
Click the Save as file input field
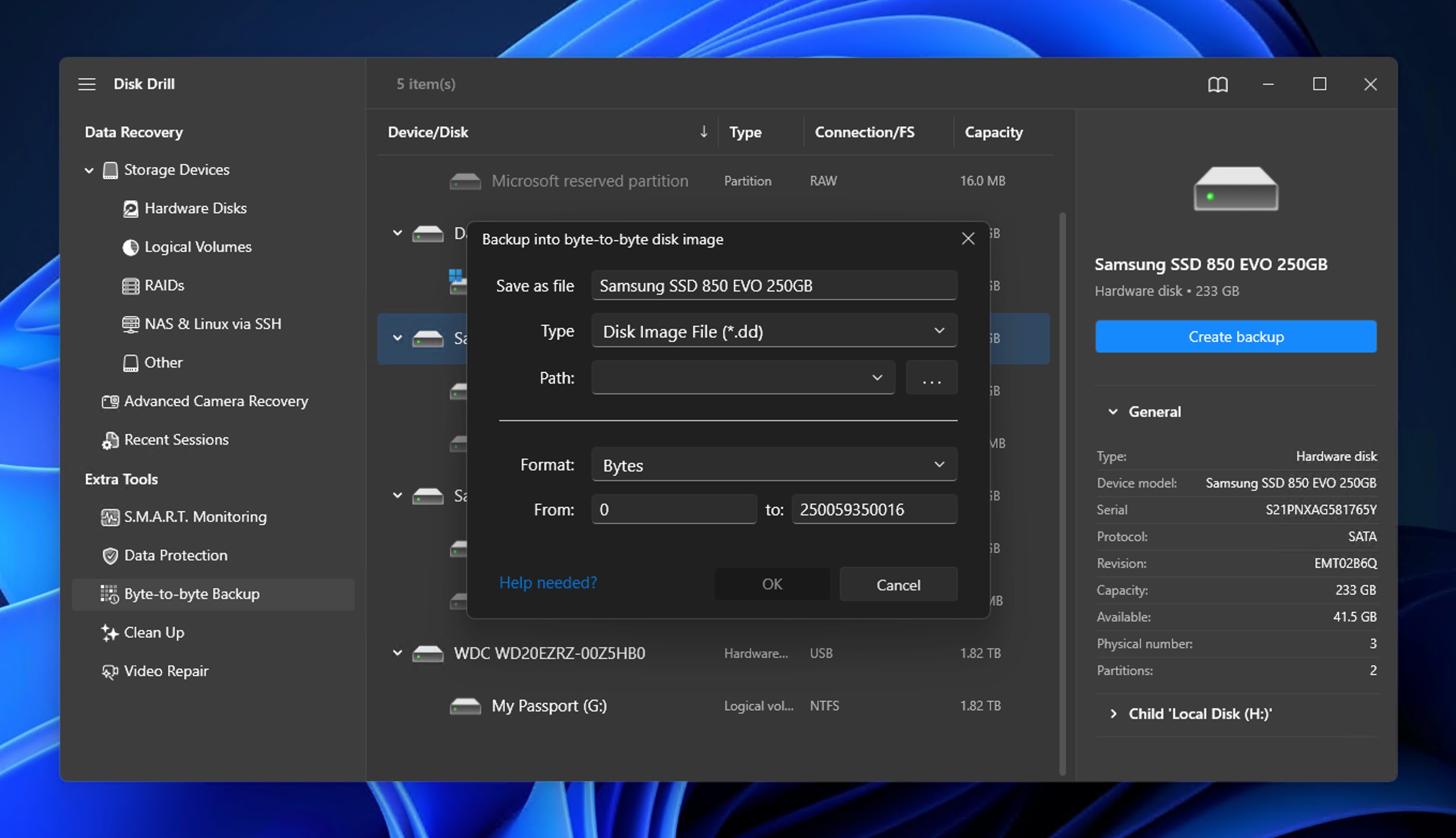click(x=774, y=286)
